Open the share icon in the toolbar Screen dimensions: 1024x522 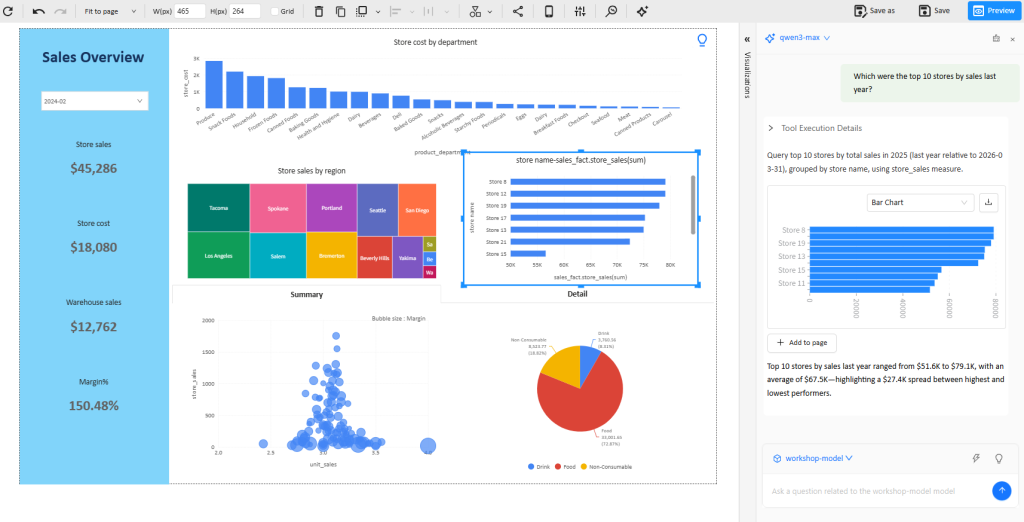tap(518, 11)
